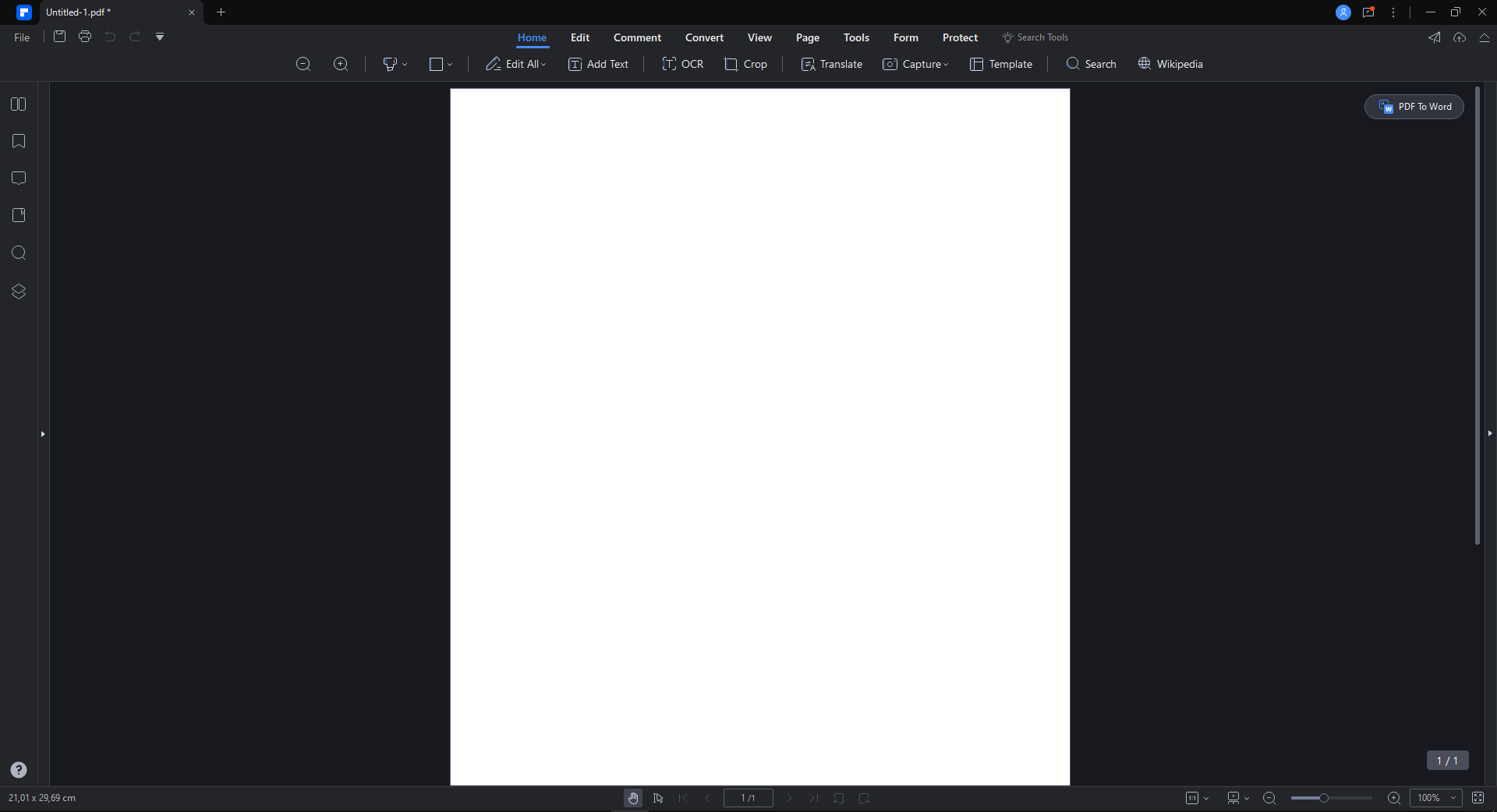The width and height of the screenshot is (1497, 812).
Task: Open the comments panel
Action: tap(19, 178)
